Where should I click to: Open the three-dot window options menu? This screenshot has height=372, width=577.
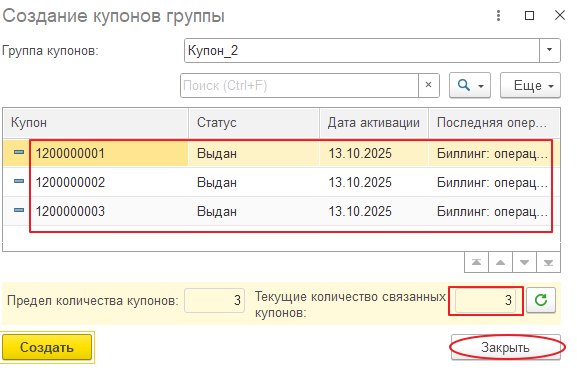(x=498, y=15)
